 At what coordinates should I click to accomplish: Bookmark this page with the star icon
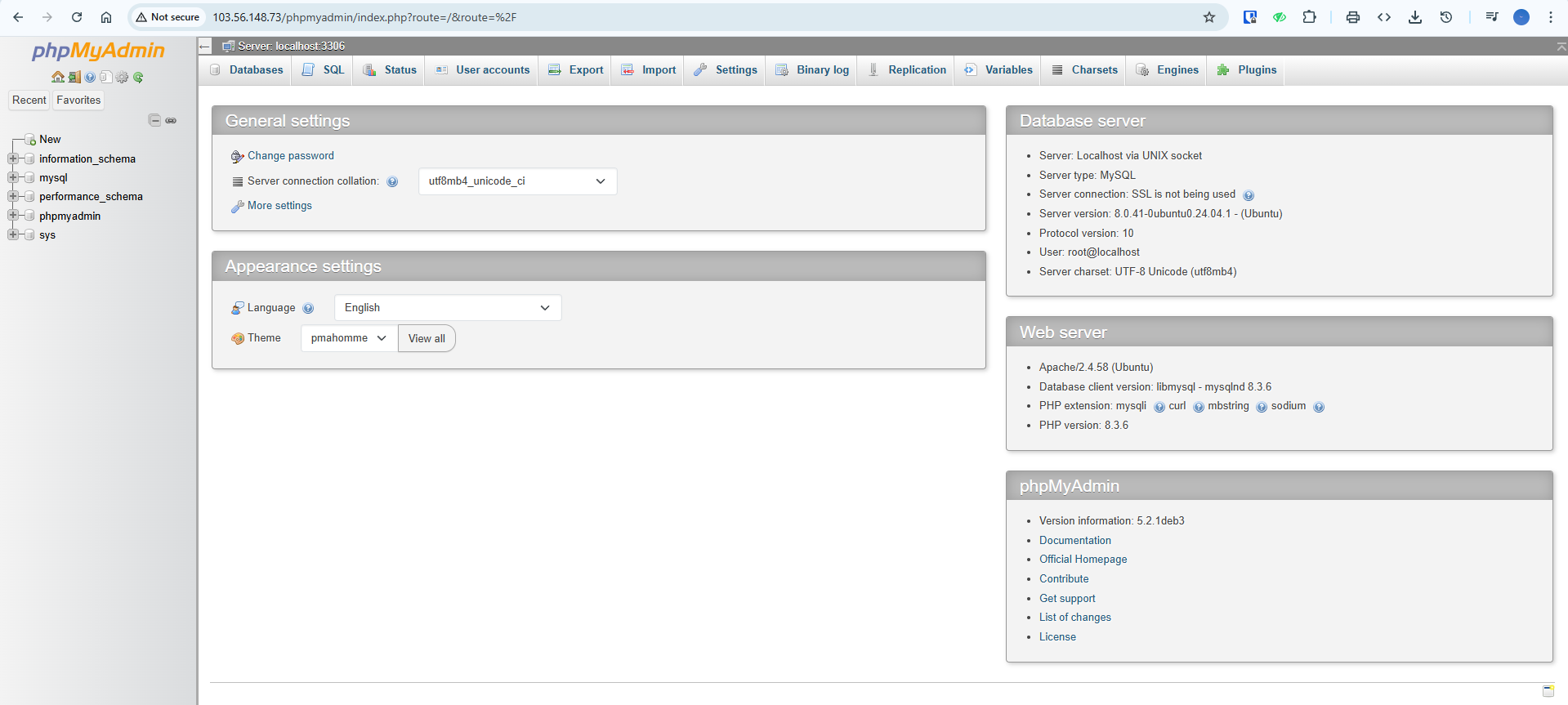[1209, 17]
